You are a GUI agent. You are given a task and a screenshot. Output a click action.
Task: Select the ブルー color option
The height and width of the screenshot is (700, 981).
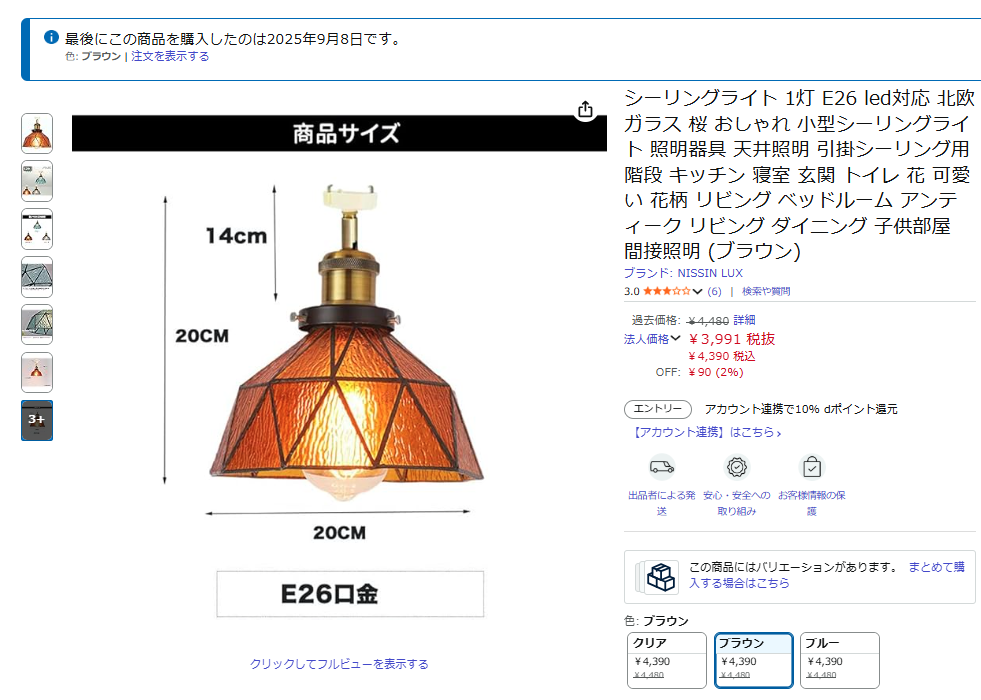point(840,660)
